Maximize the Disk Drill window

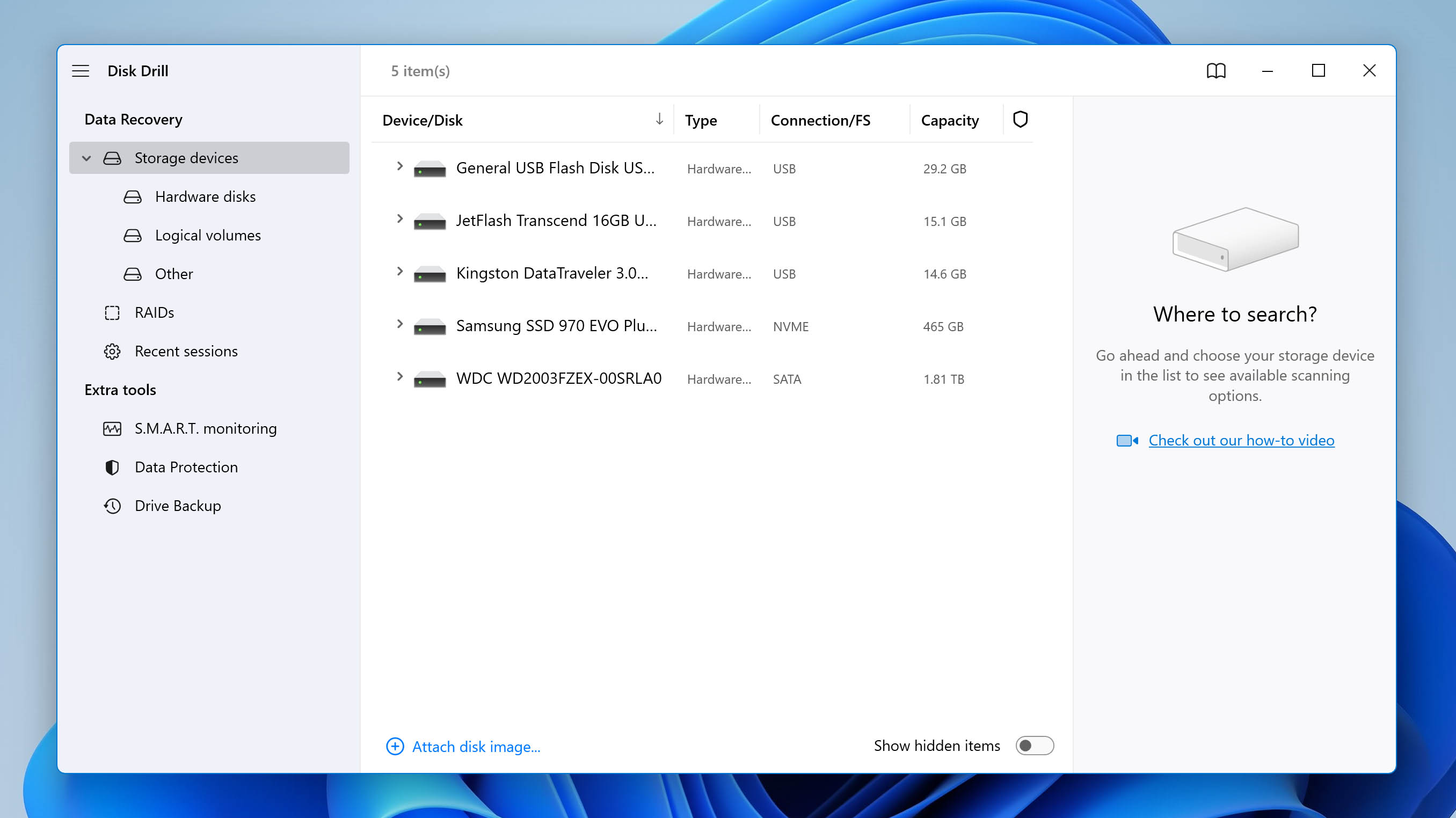pos(1318,70)
